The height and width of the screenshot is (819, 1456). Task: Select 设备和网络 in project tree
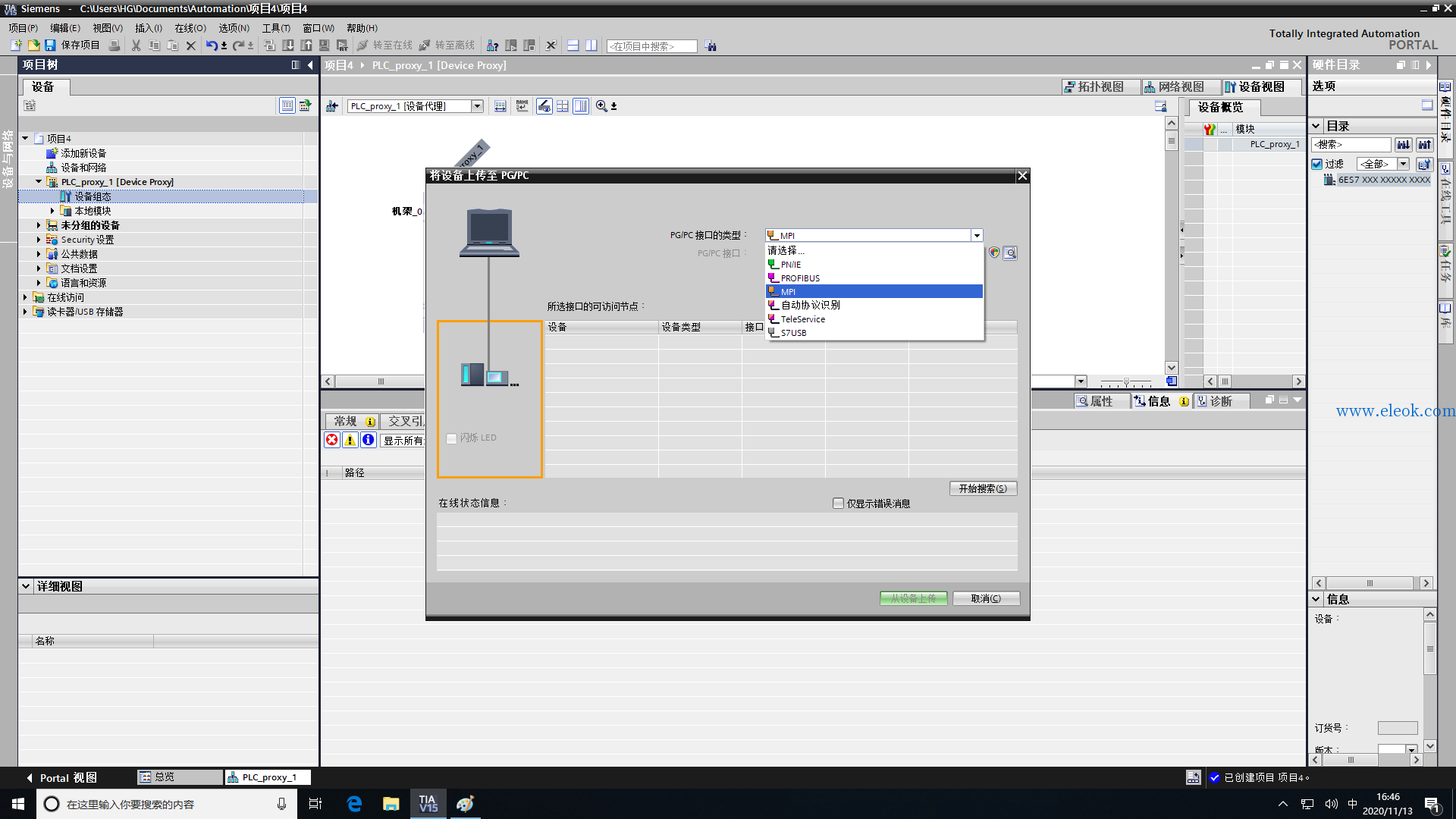point(83,168)
